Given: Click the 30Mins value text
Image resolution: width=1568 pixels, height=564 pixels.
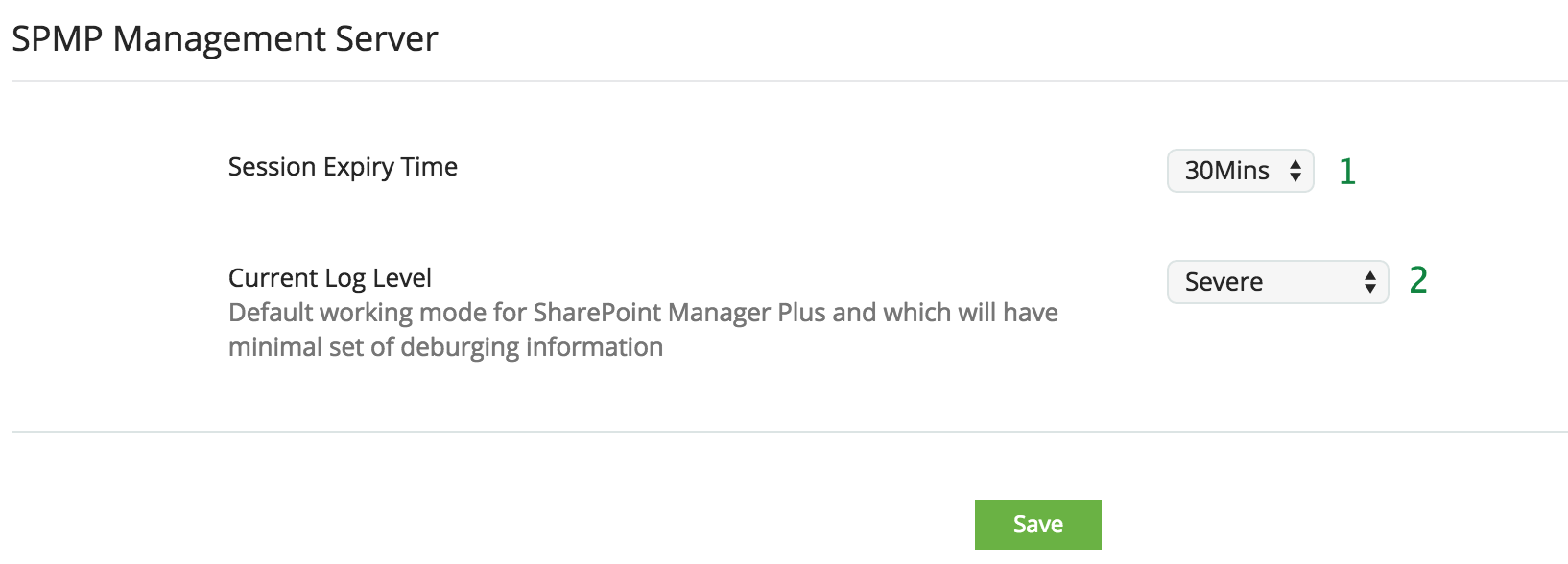Looking at the screenshot, I should tap(1226, 171).
